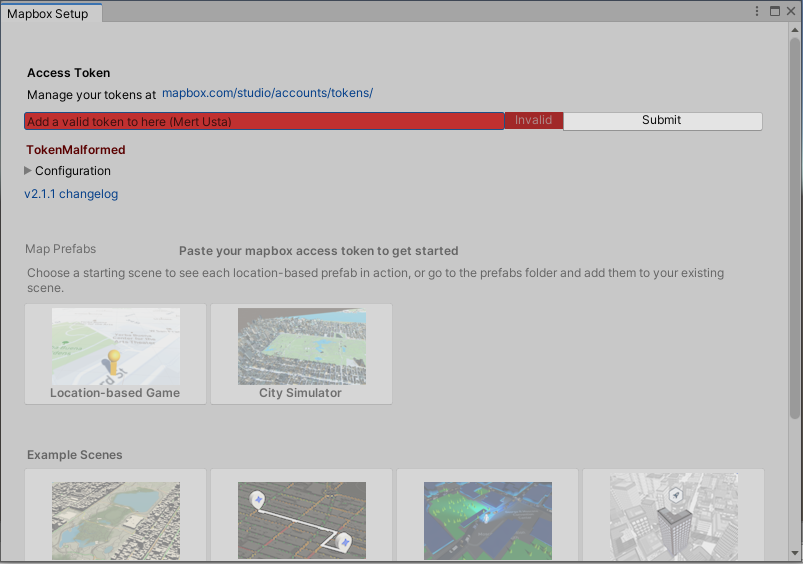Open the mapbox.com/studio/accounts/tokens/ link
Screen dimensions: 803x564
pos(267,93)
